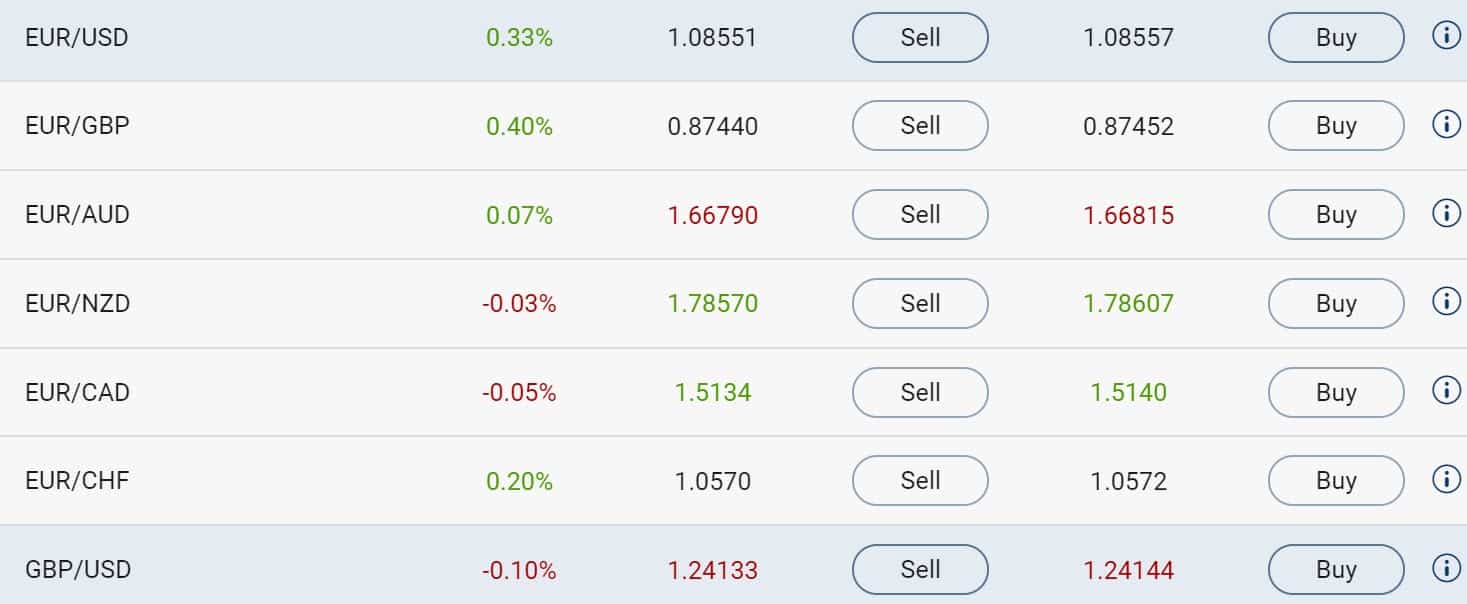Select the EUR/GBP instrument name
Viewport: 1467px width, 604px height.
[77, 126]
